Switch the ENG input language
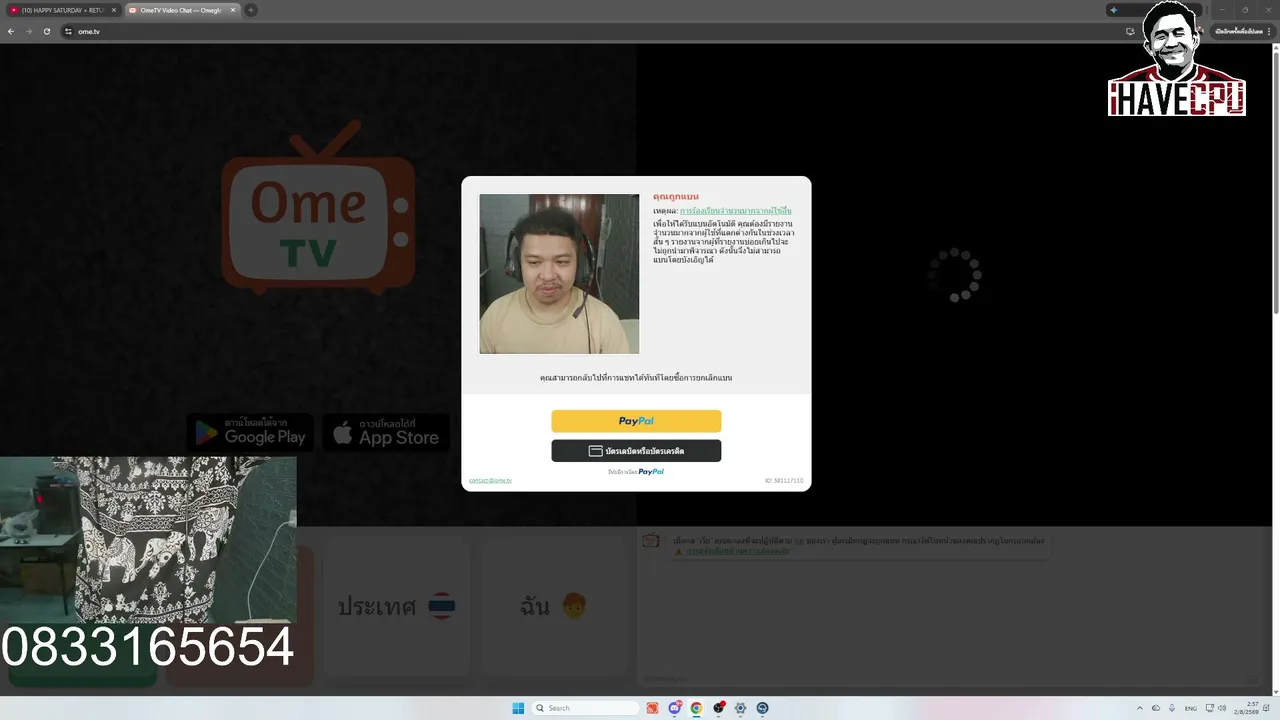The height and width of the screenshot is (720, 1280). [x=1191, y=708]
